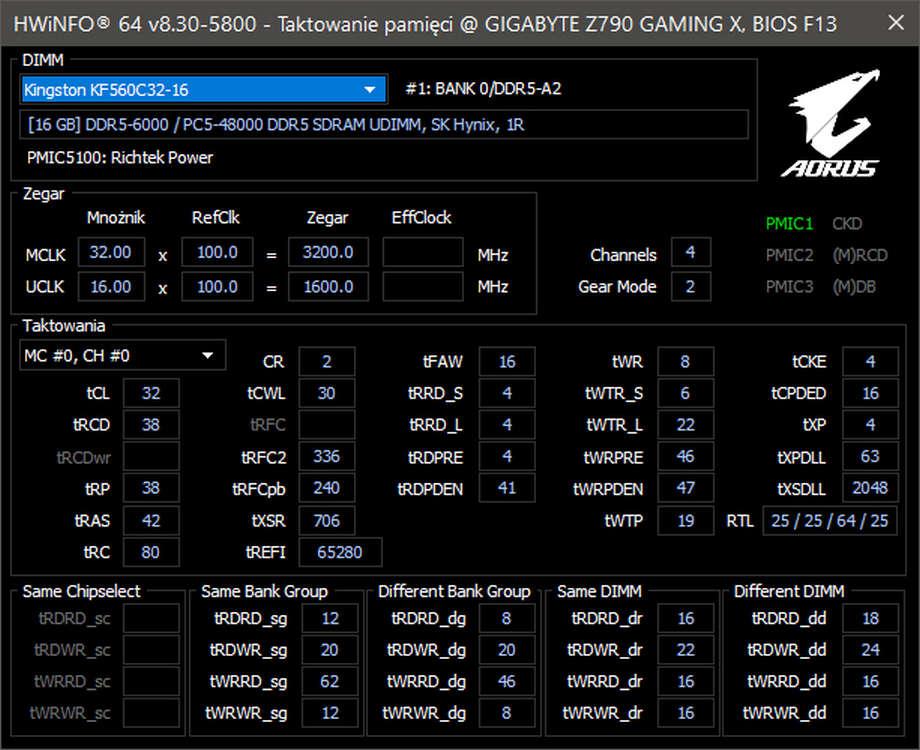
Task: Click the UCLK multiplier value 16.00
Action: 111,286
